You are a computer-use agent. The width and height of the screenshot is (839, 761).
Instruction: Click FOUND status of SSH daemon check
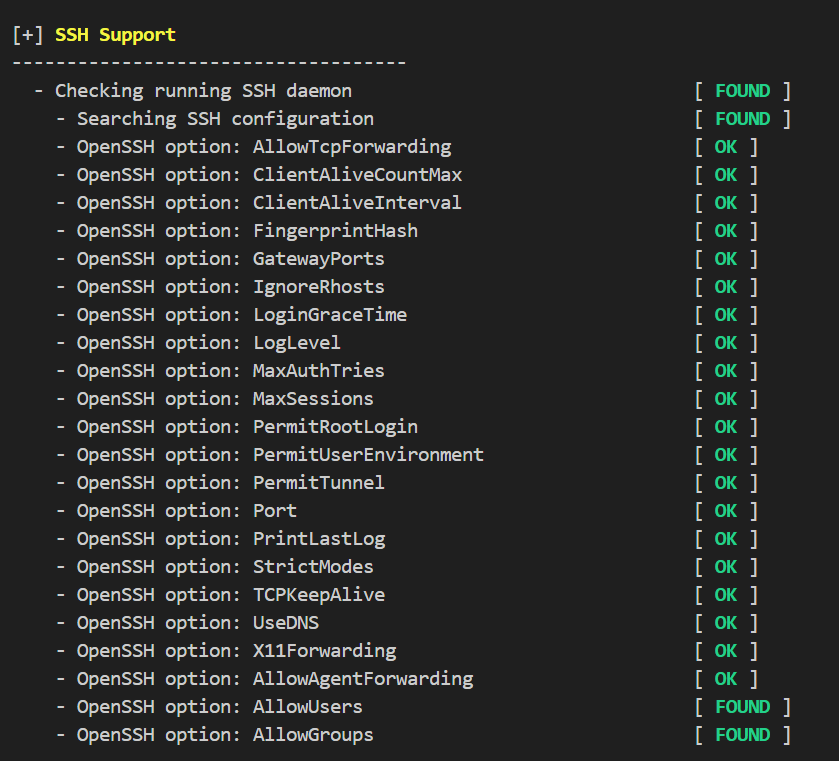(743, 91)
